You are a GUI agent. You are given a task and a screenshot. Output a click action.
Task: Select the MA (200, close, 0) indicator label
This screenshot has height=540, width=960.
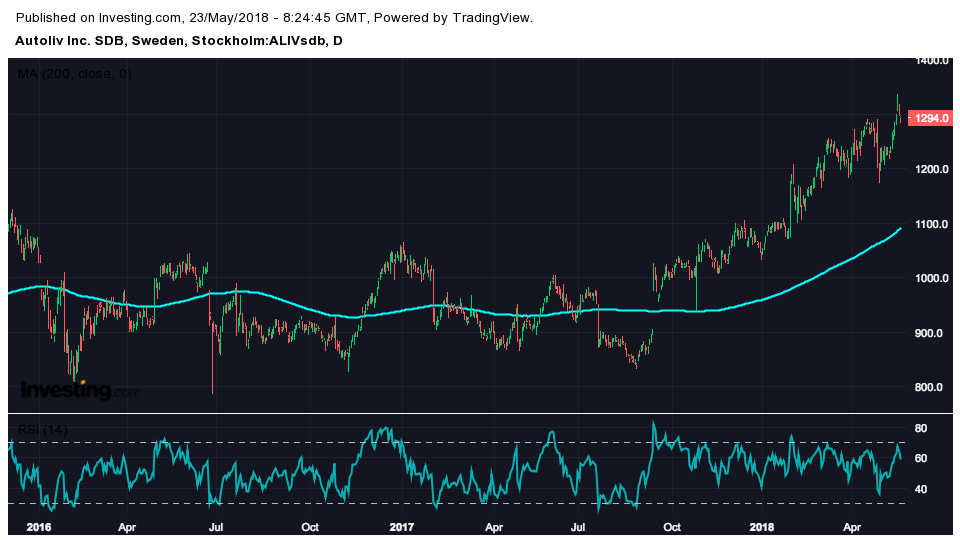(75, 74)
